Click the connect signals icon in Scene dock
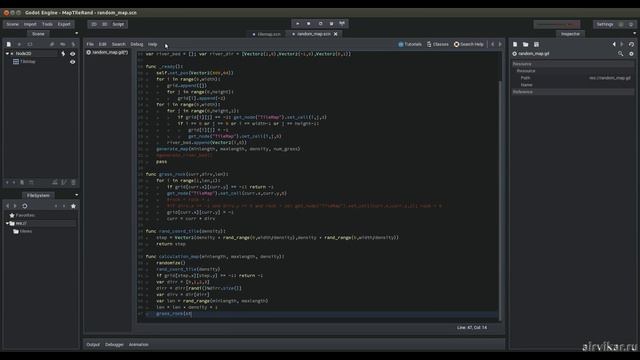Image resolution: width=640 pixels, height=360 pixels. click(52, 44)
